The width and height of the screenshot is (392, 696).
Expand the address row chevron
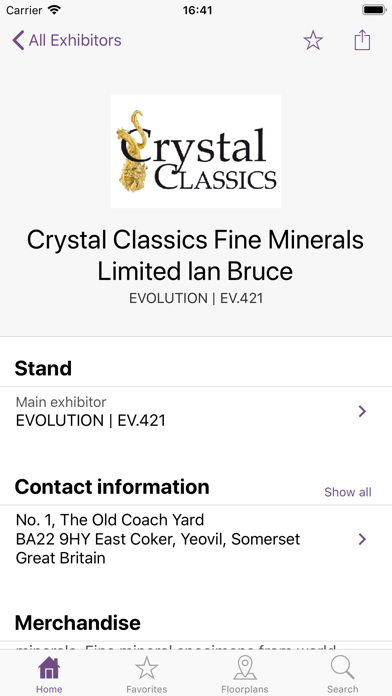click(362, 539)
